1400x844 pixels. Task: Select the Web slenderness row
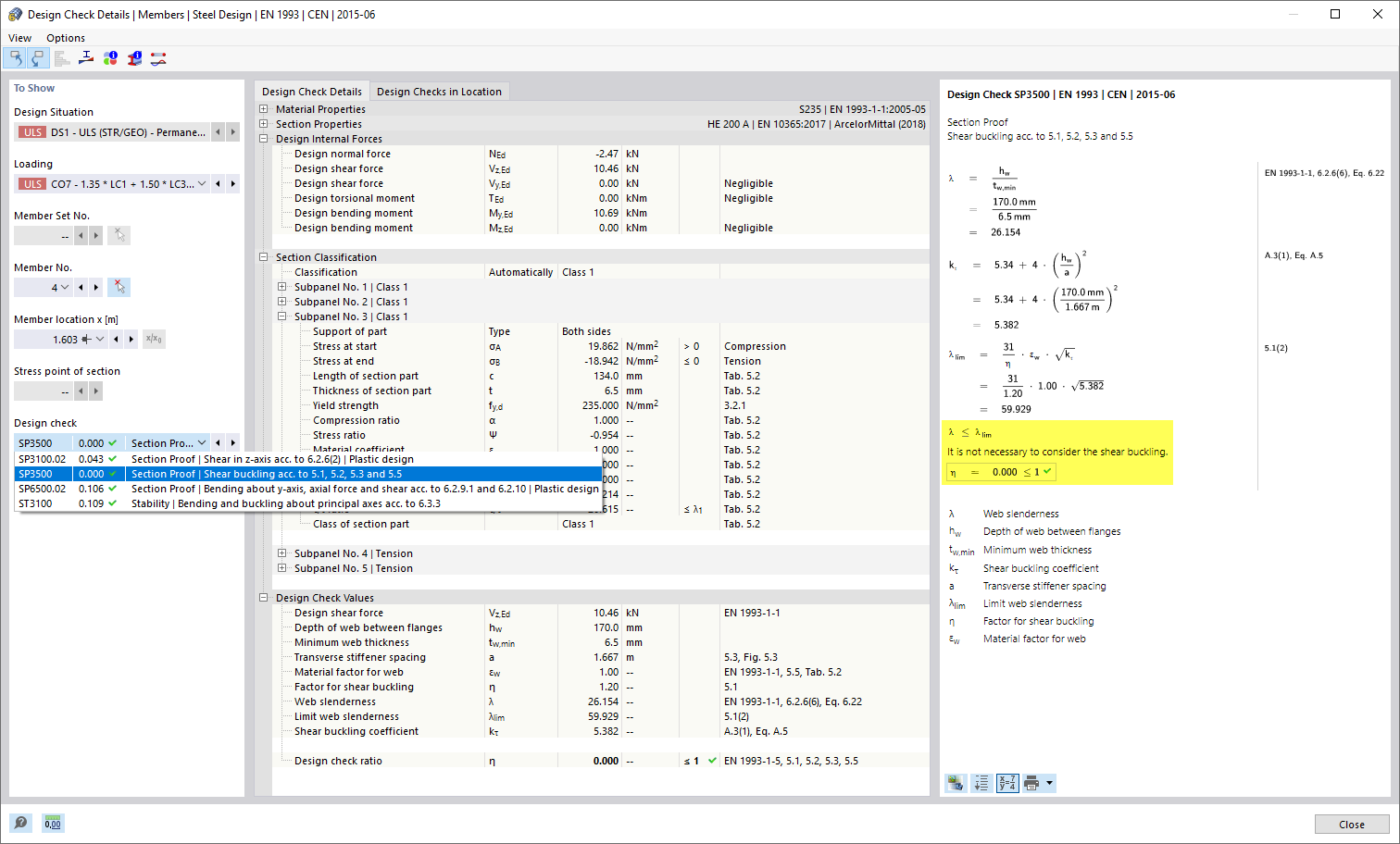click(601, 701)
